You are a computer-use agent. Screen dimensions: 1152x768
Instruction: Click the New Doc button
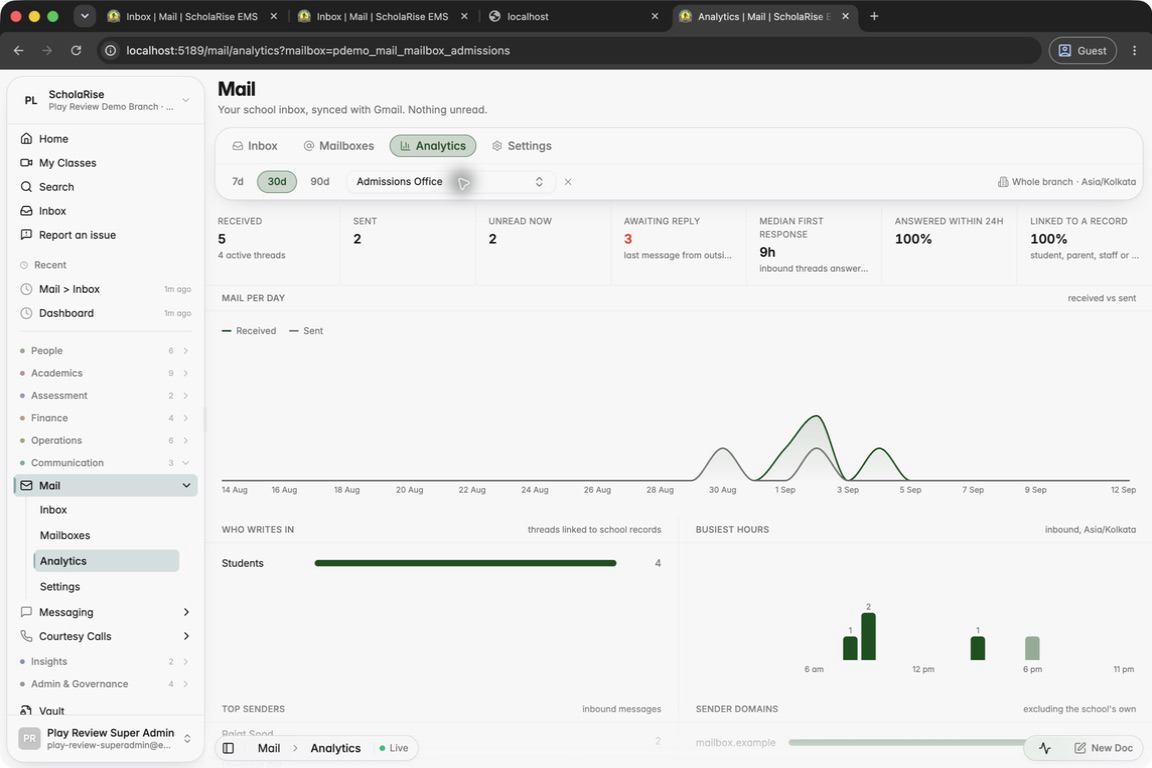pyautogui.click(x=1104, y=748)
